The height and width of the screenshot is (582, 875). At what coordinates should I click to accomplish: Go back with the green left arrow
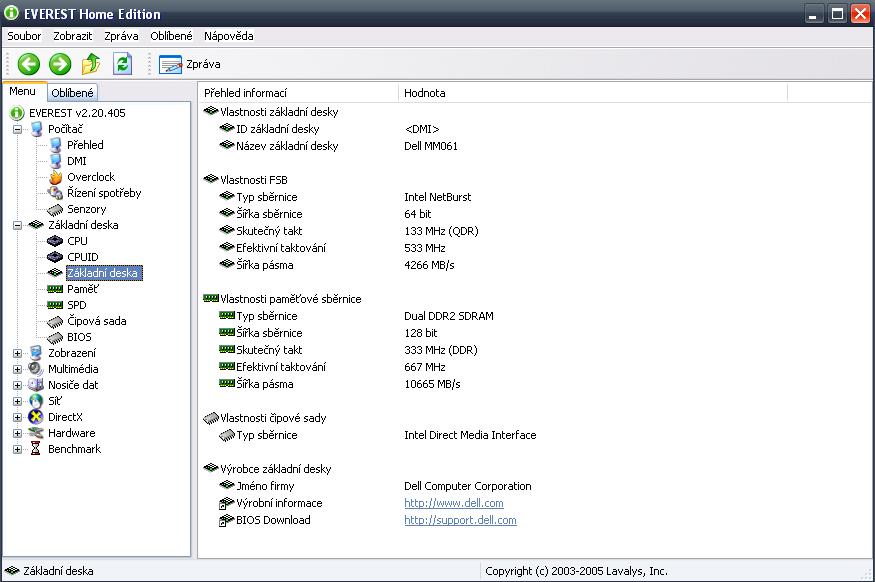coord(28,64)
